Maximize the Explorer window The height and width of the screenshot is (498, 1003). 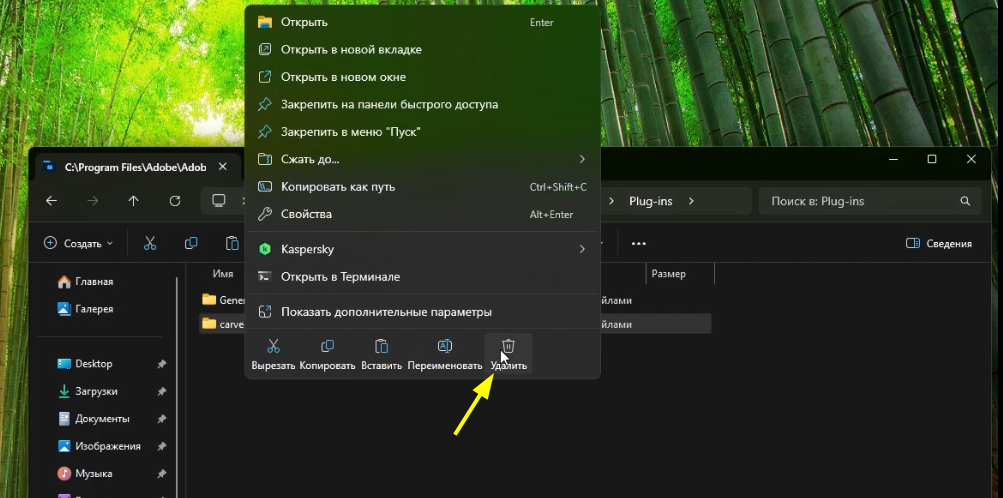[x=932, y=159]
